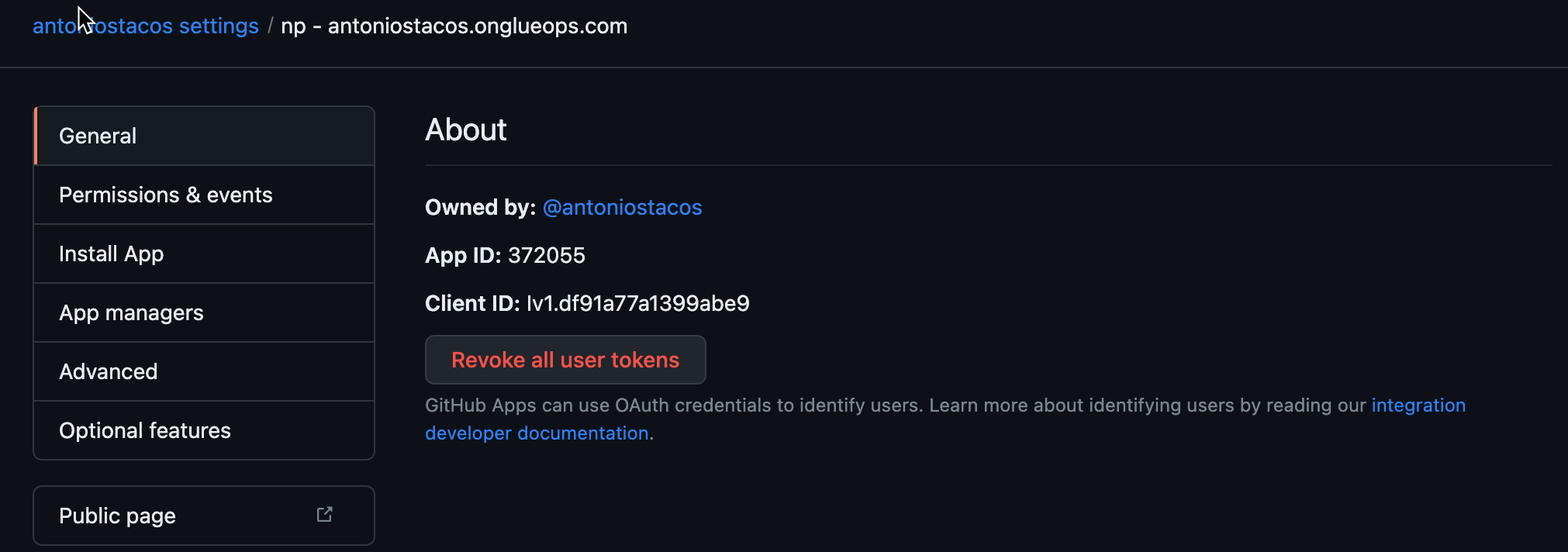Open Permissions & events section
The height and width of the screenshot is (552, 1568).
tap(165, 195)
